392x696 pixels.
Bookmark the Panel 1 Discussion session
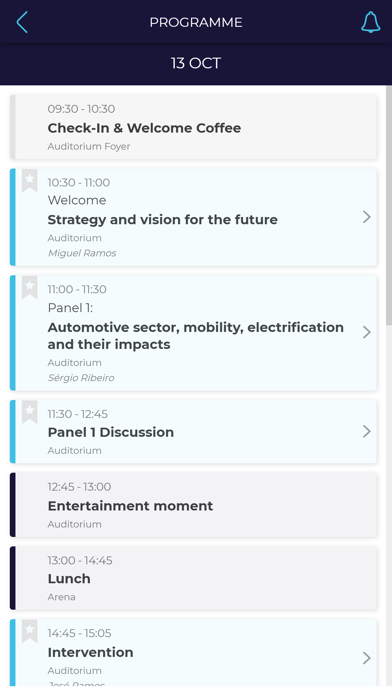(30, 412)
